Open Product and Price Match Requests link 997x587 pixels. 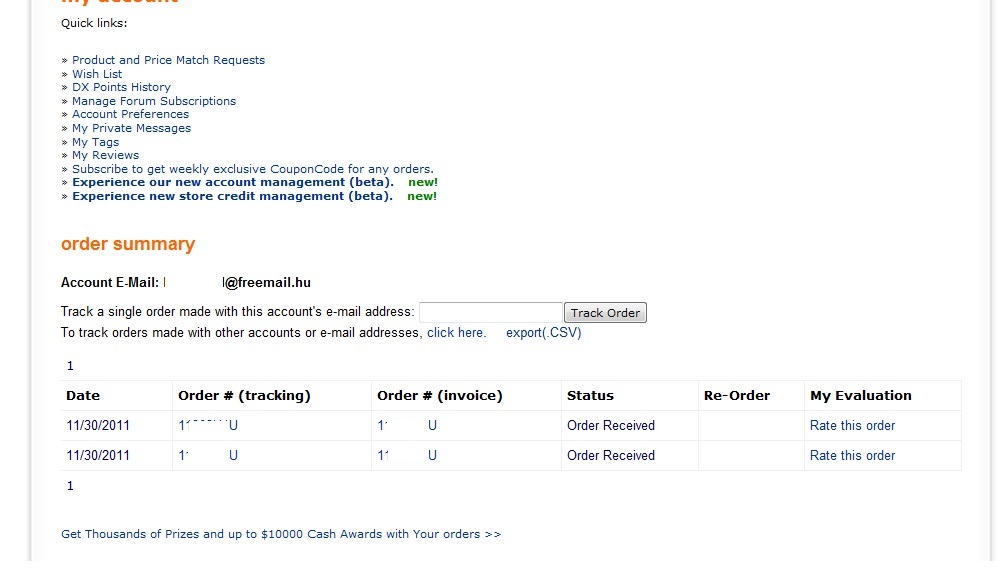(x=168, y=60)
